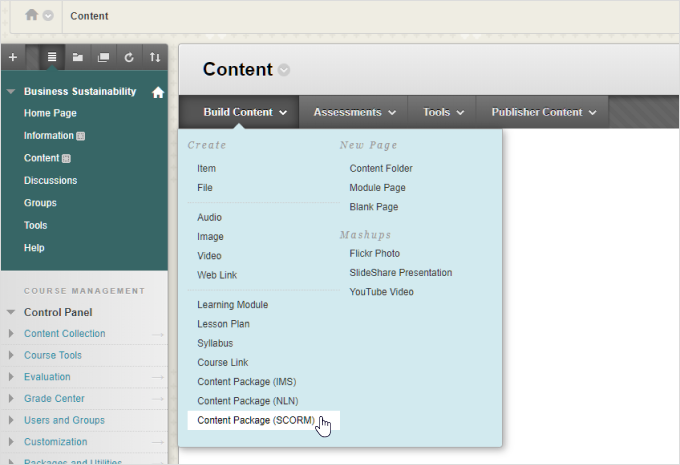Open the chevron beside Content page title
680x465 pixels.
pyautogui.click(x=284, y=70)
